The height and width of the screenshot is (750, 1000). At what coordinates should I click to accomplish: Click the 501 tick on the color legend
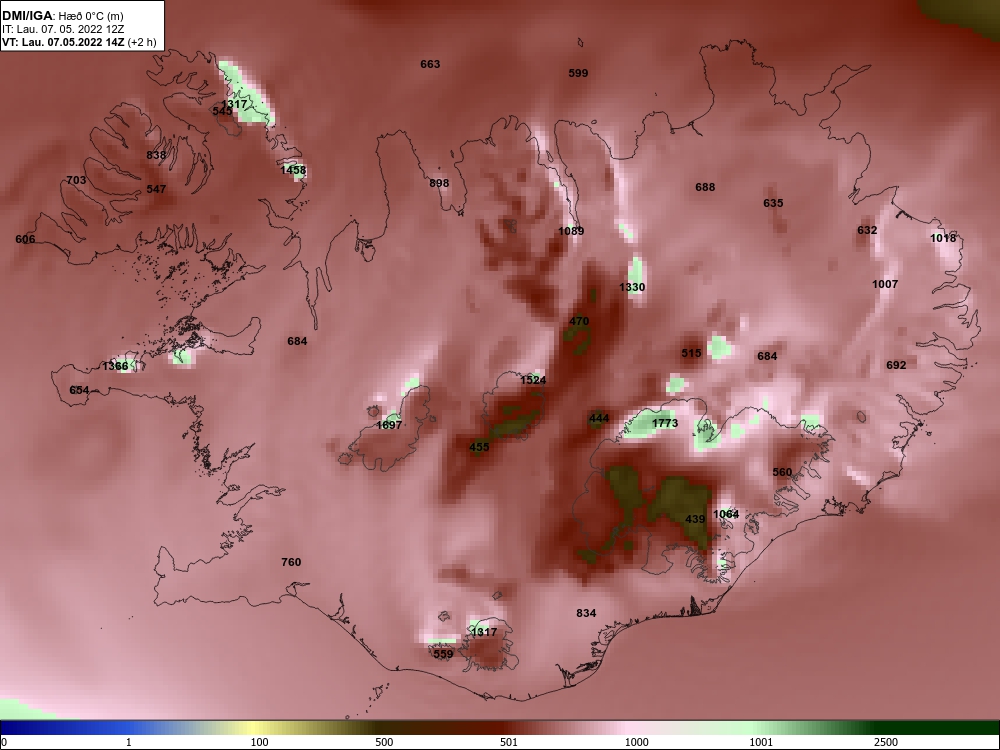(509, 742)
